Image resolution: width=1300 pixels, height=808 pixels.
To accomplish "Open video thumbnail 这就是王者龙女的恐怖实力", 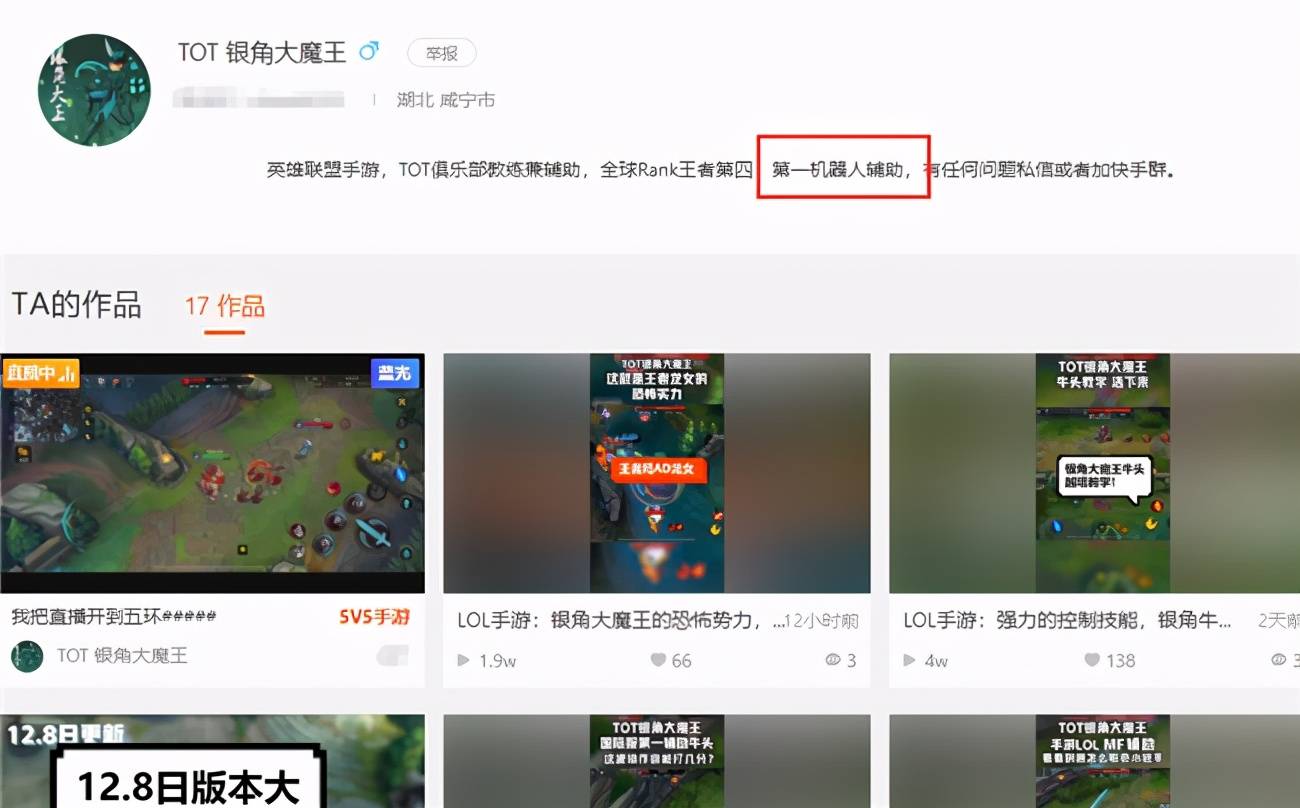I will pyautogui.click(x=656, y=473).
